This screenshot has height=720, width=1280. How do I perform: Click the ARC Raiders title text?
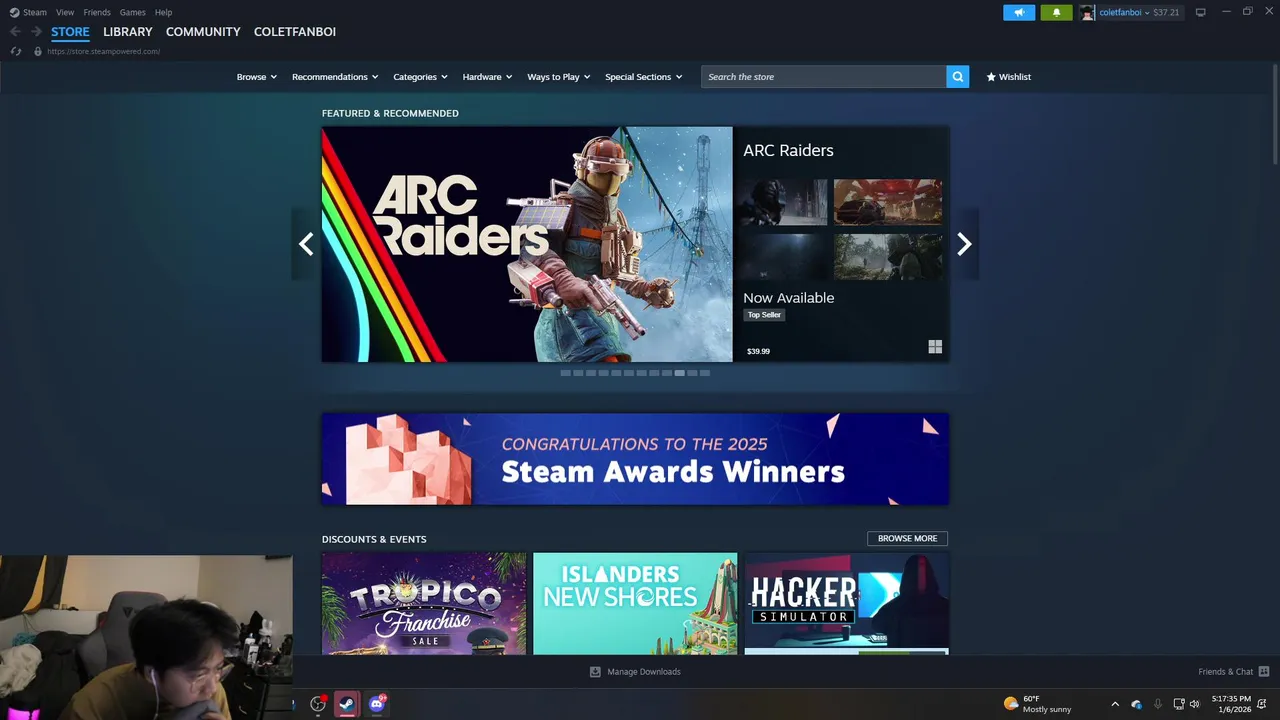(788, 150)
